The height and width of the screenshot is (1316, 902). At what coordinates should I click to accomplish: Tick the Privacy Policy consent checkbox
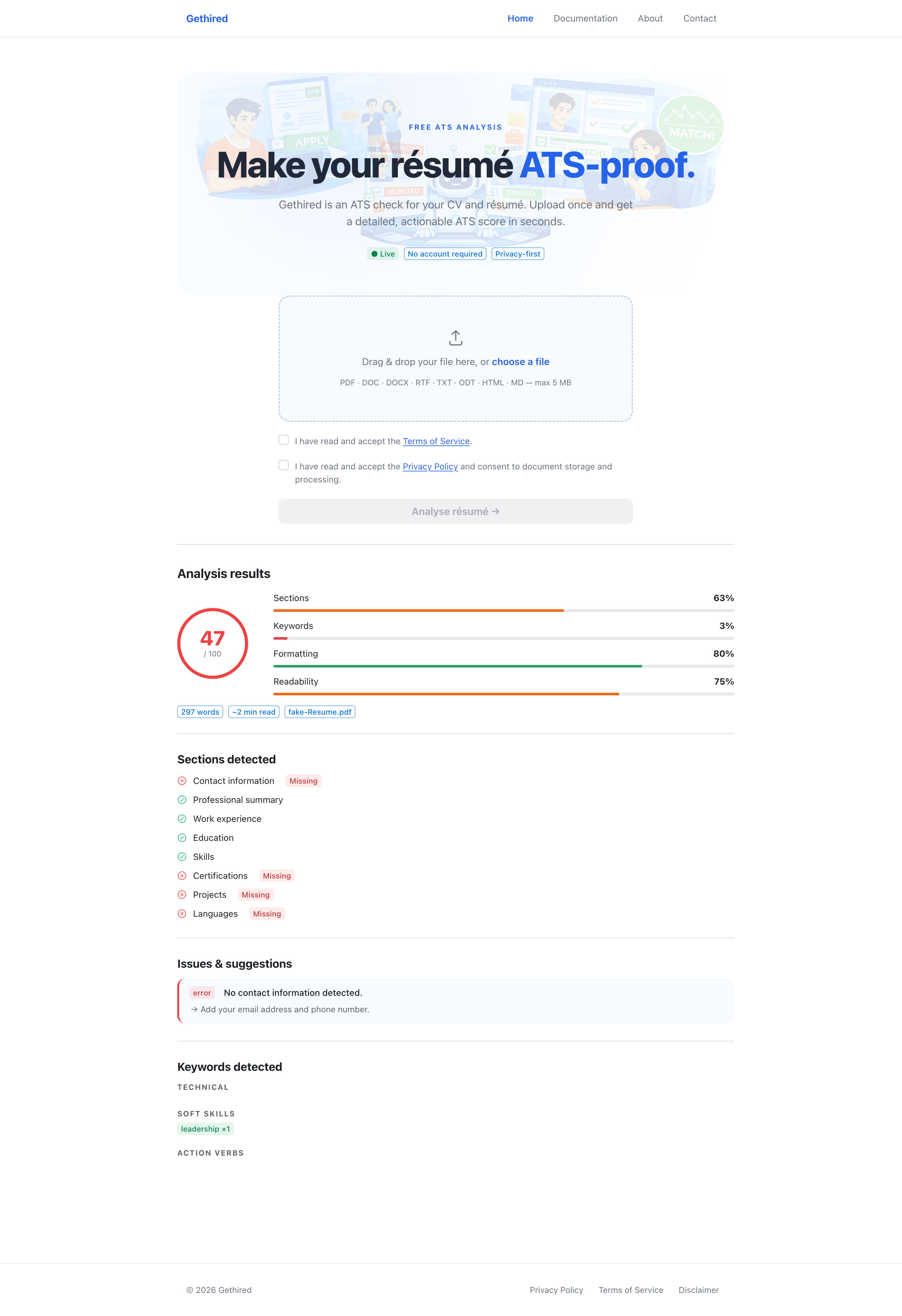click(284, 465)
